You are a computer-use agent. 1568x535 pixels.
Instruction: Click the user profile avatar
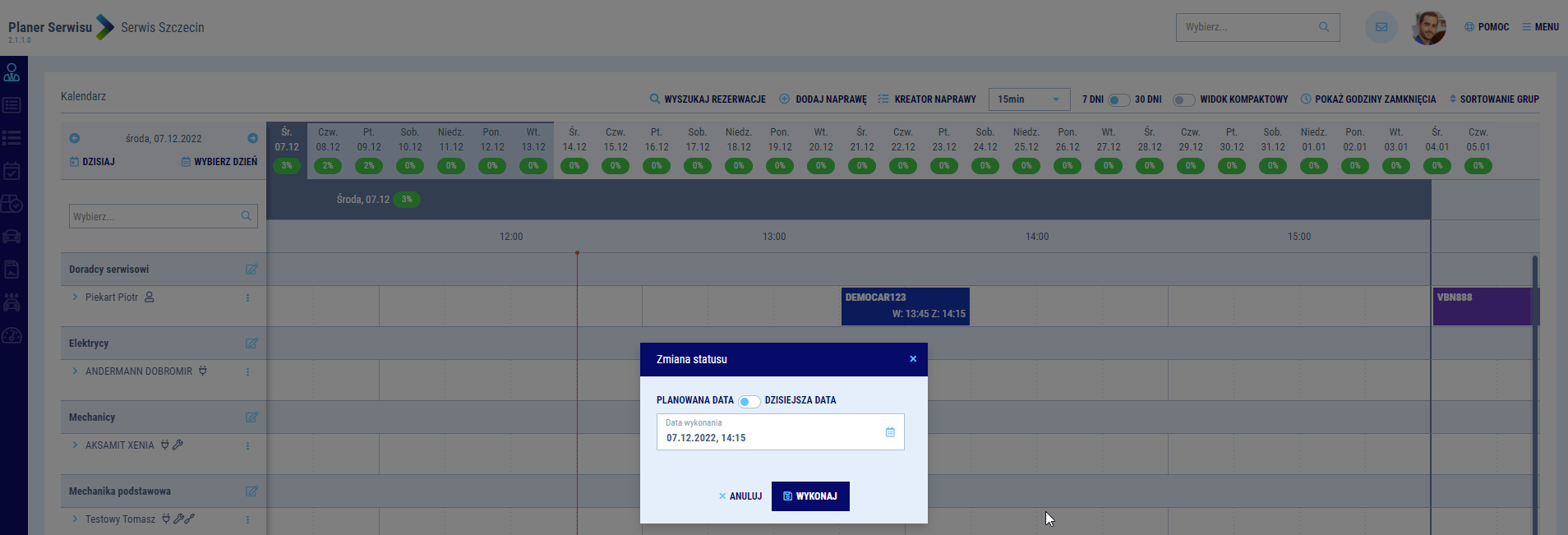1429,28
